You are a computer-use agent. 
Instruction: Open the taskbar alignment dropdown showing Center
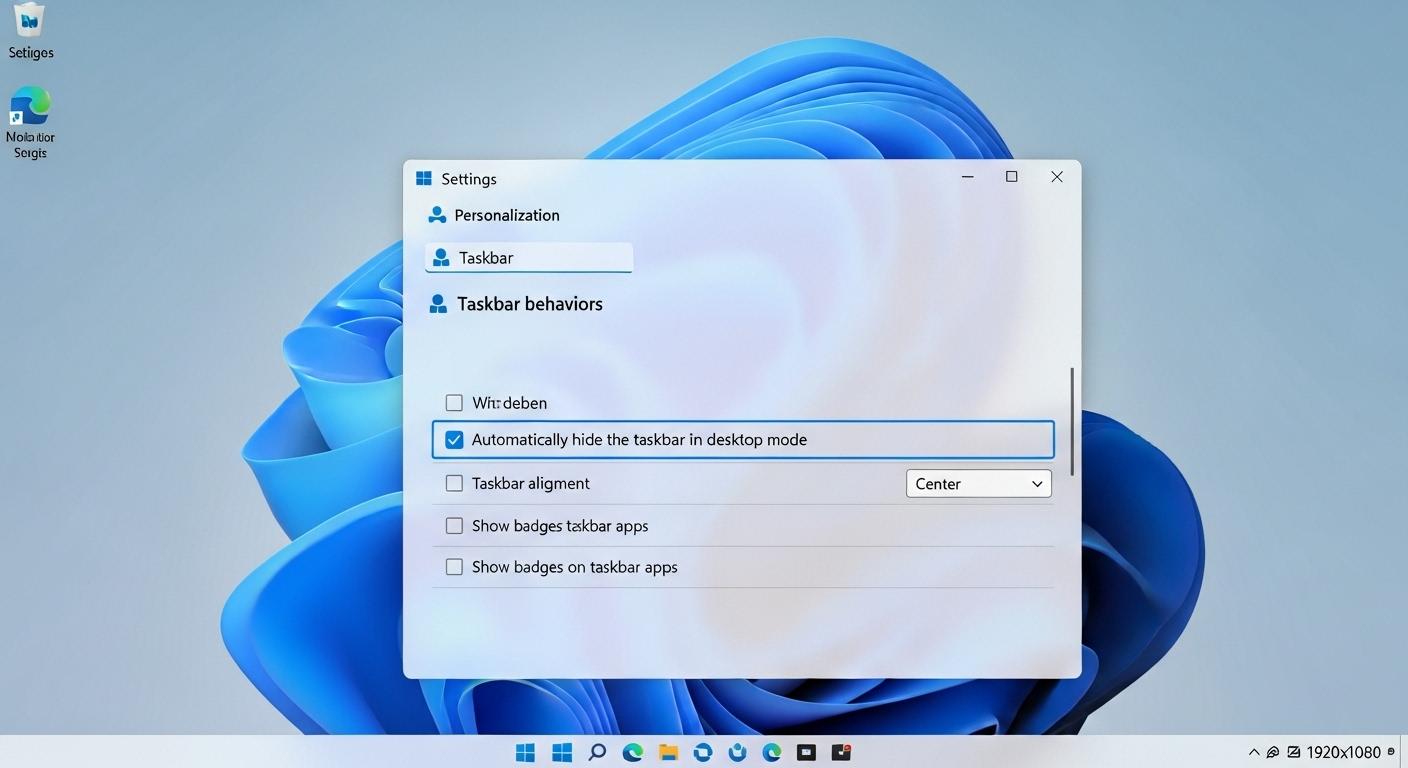pos(977,483)
